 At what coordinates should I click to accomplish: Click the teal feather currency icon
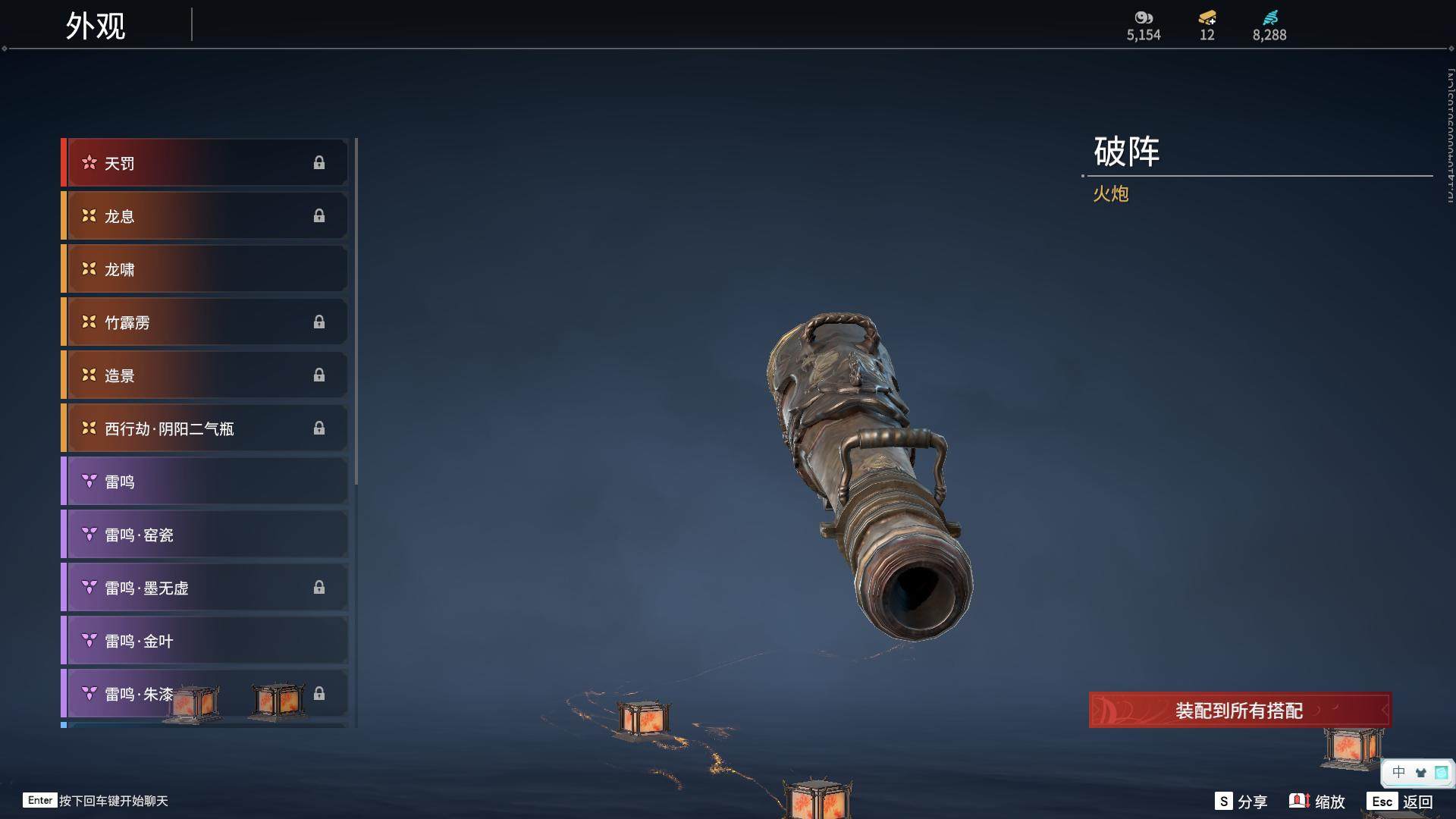pyautogui.click(x=1270, y=17)
